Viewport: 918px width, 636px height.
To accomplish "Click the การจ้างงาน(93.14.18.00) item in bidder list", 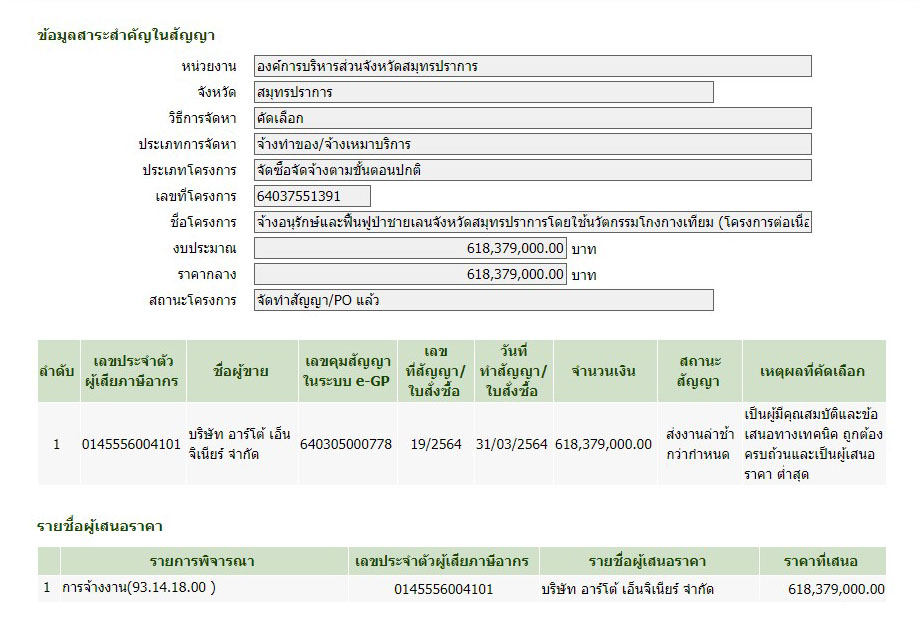I will [x=138, y=588].
